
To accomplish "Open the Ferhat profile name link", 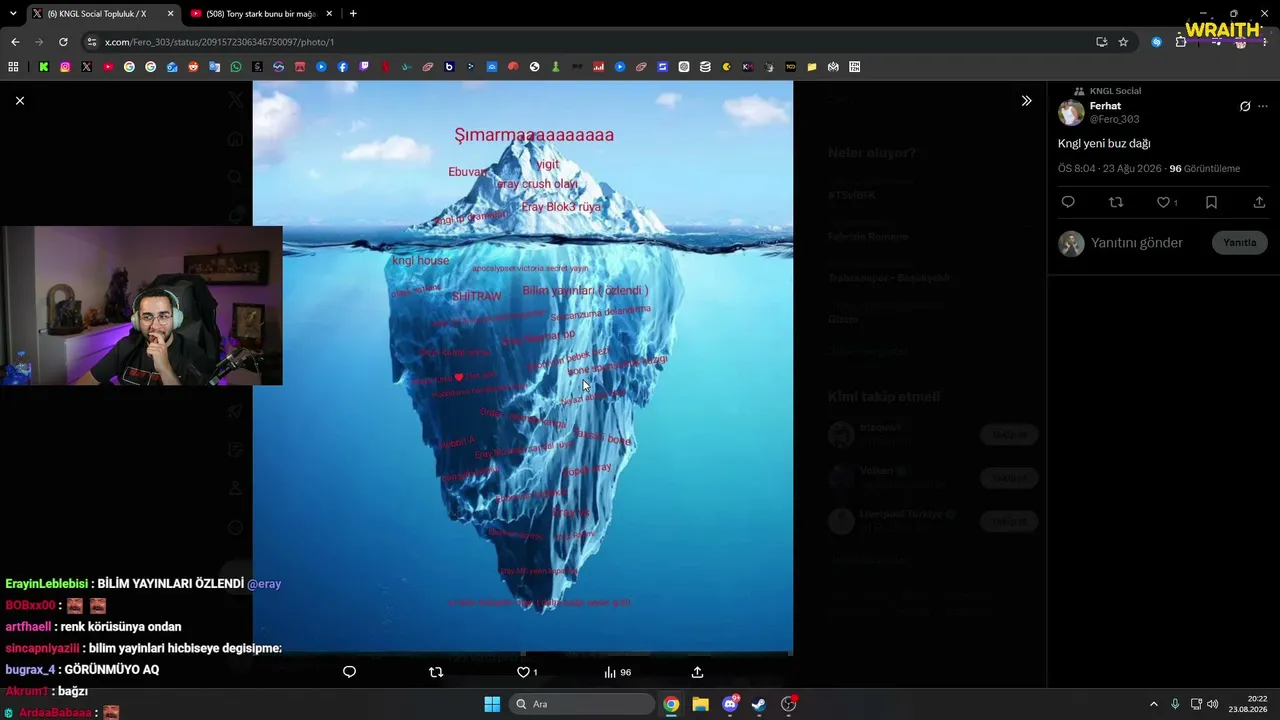I will coord(1105,106).
